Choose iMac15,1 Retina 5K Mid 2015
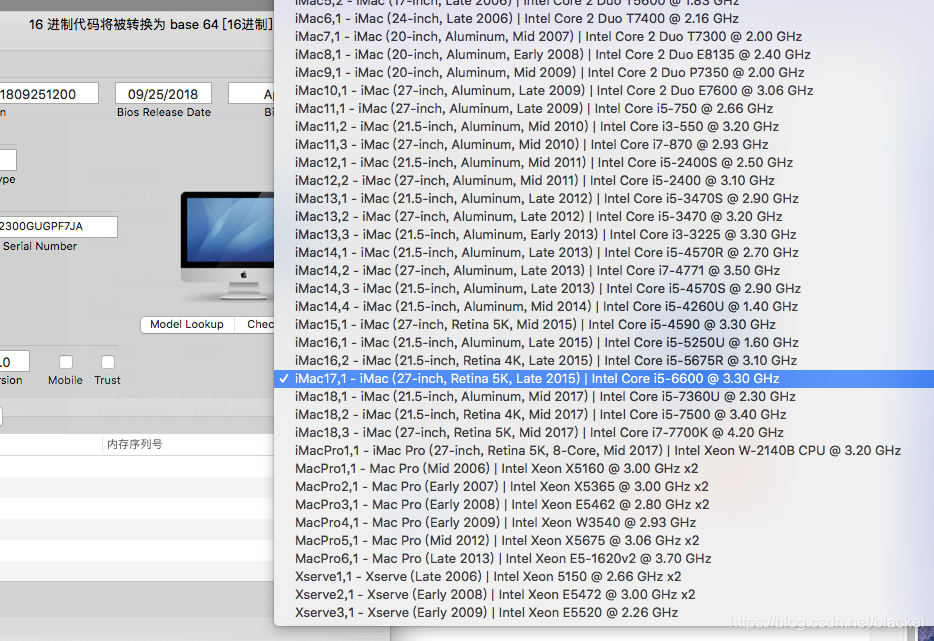This screenshot has height=641, width=934. pyautogui.click(x=604, y=324)
